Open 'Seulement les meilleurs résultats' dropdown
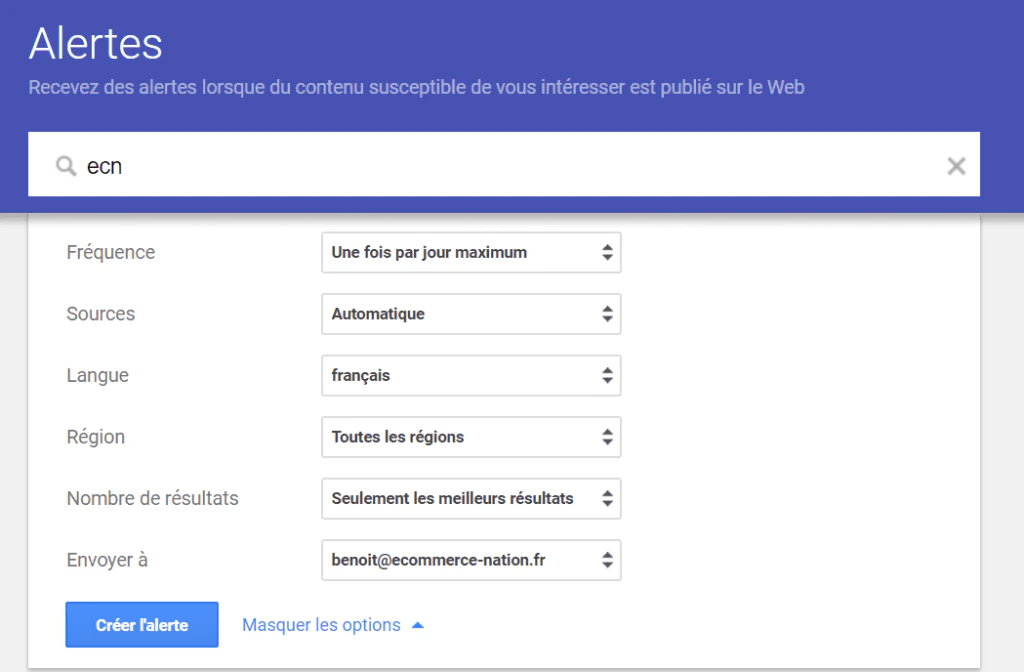This screenshot has width=1024, height=672. pyautogui.click(x=471, y=498)
